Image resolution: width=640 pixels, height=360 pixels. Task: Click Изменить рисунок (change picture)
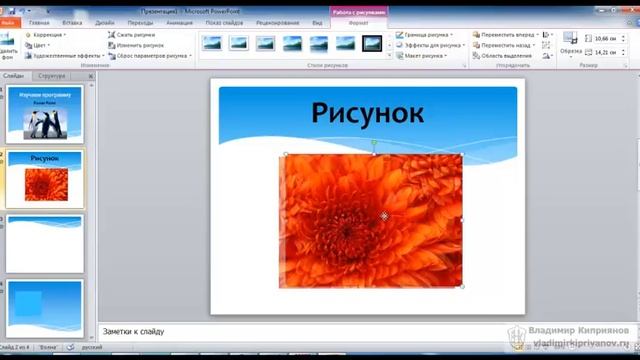136,45
